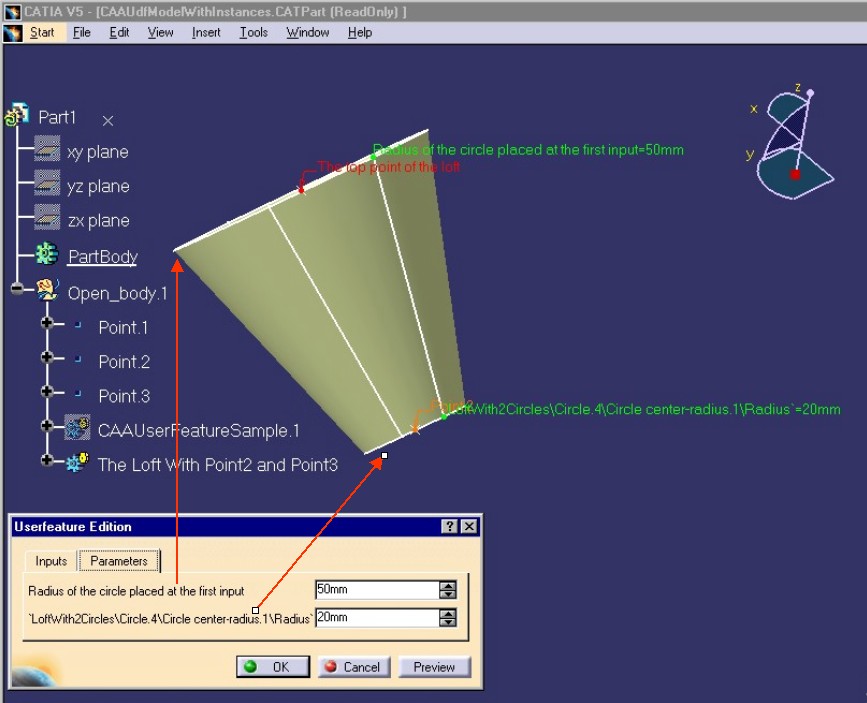Select xy plane tree label

coord(98,152)
